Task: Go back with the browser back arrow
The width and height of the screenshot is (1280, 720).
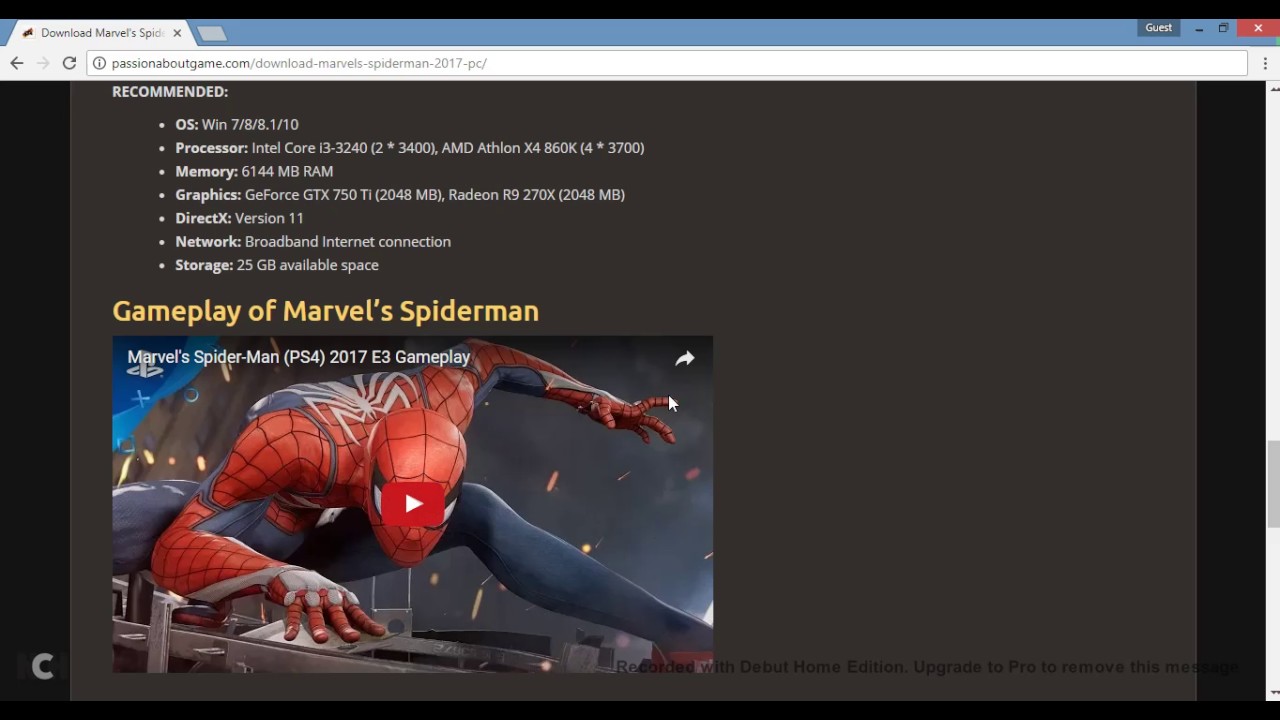Action: pos(17,63)
